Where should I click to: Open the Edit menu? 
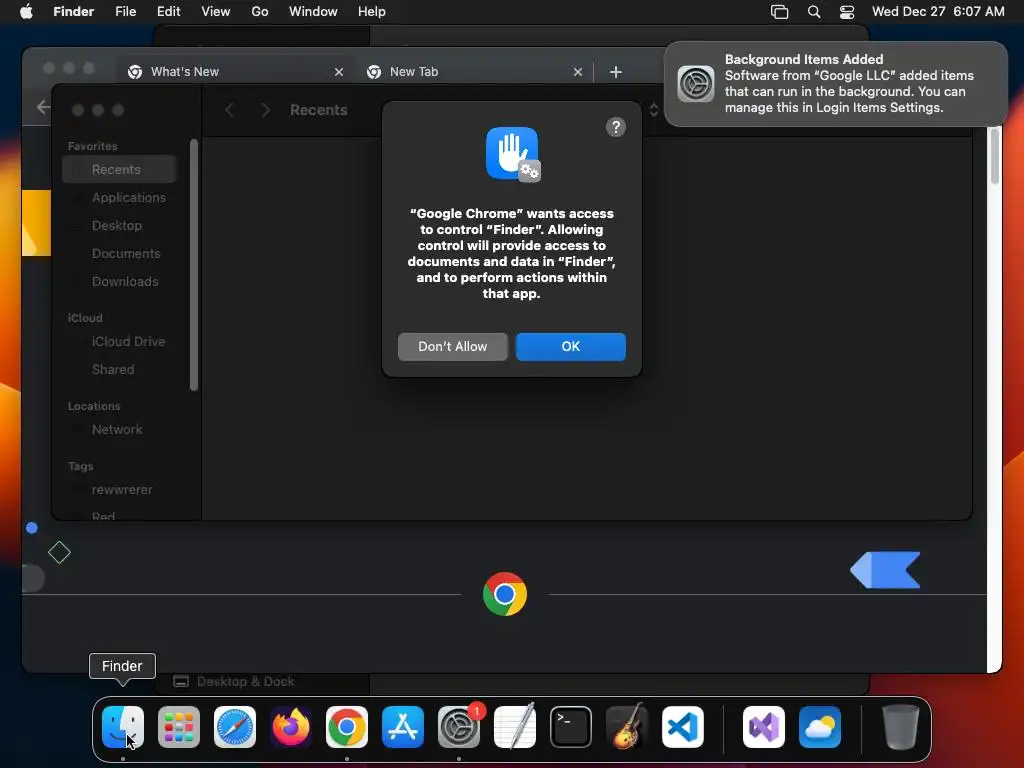168,12
